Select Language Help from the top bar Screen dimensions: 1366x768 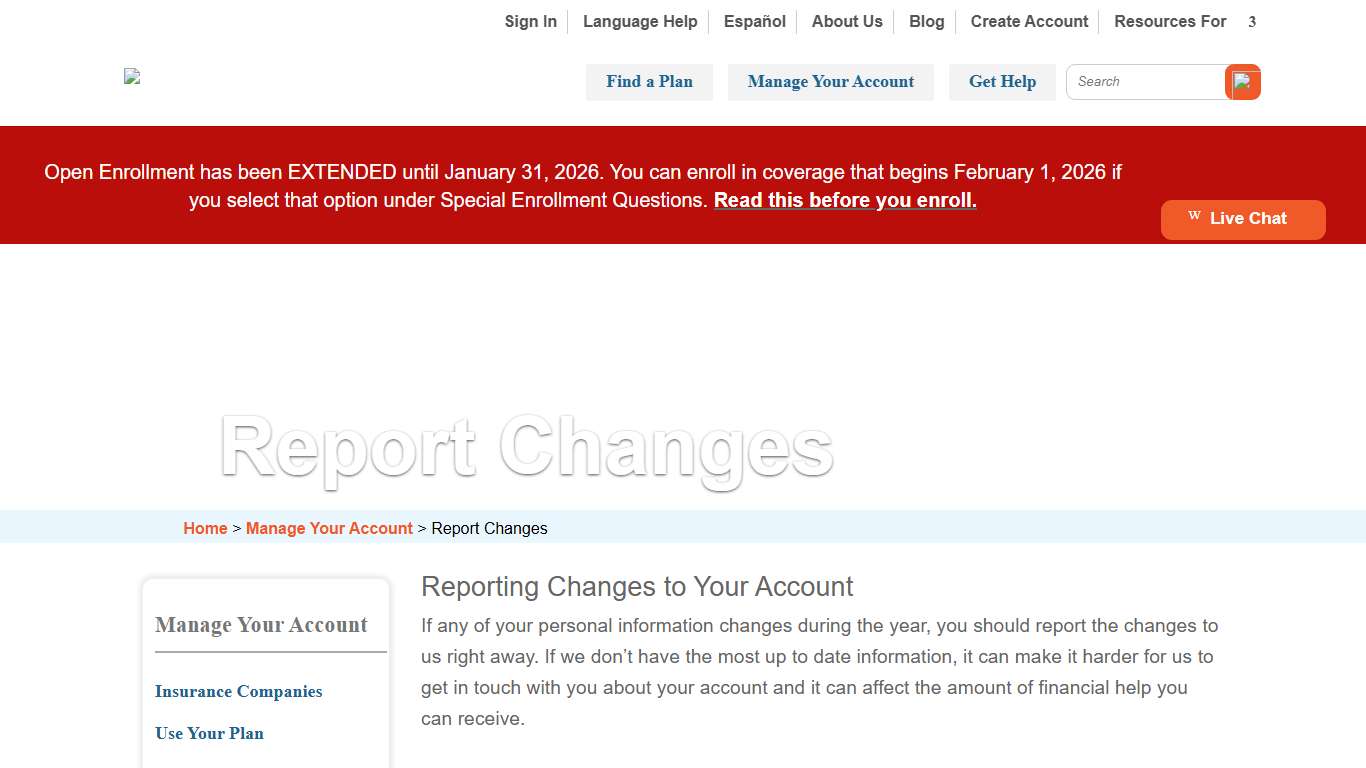coord(640,21)
